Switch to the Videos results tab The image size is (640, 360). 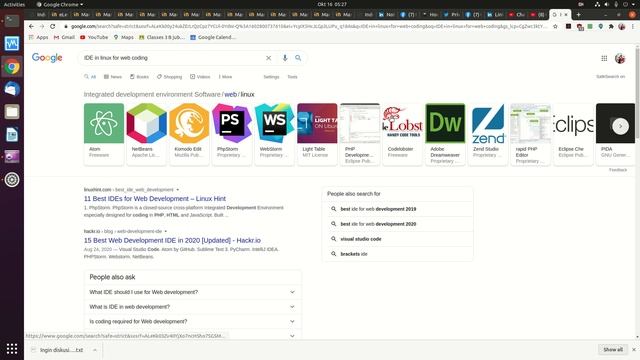click(x=200, y=77)
